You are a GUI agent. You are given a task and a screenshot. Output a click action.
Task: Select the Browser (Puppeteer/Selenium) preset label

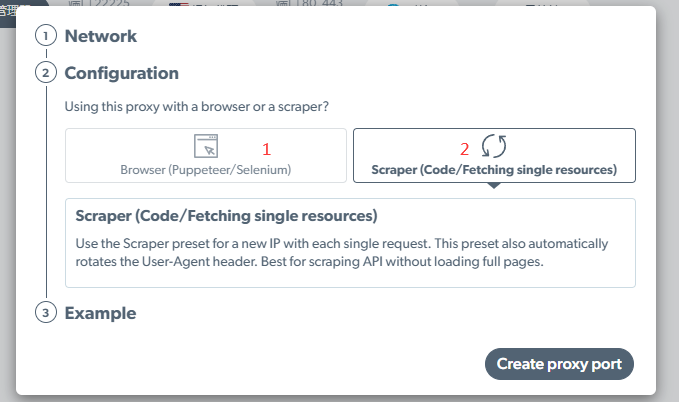coord(206,169)
